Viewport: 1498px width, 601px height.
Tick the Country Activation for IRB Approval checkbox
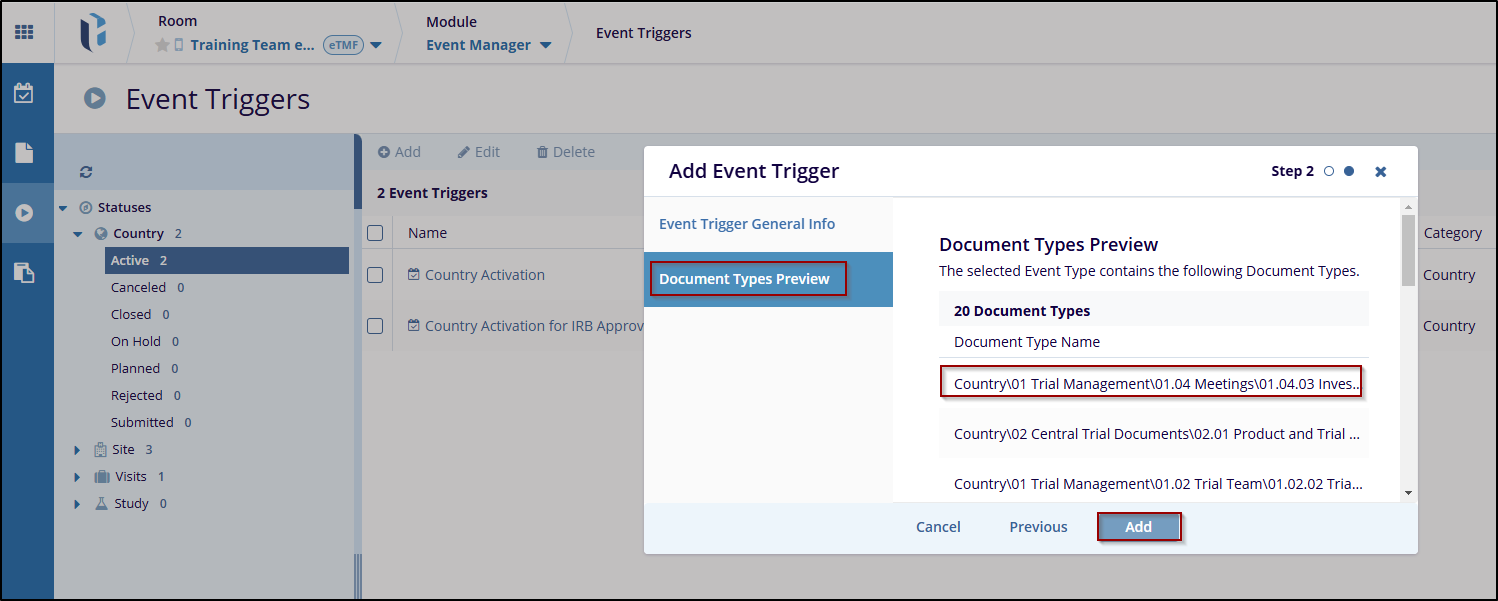pos(375,326)
